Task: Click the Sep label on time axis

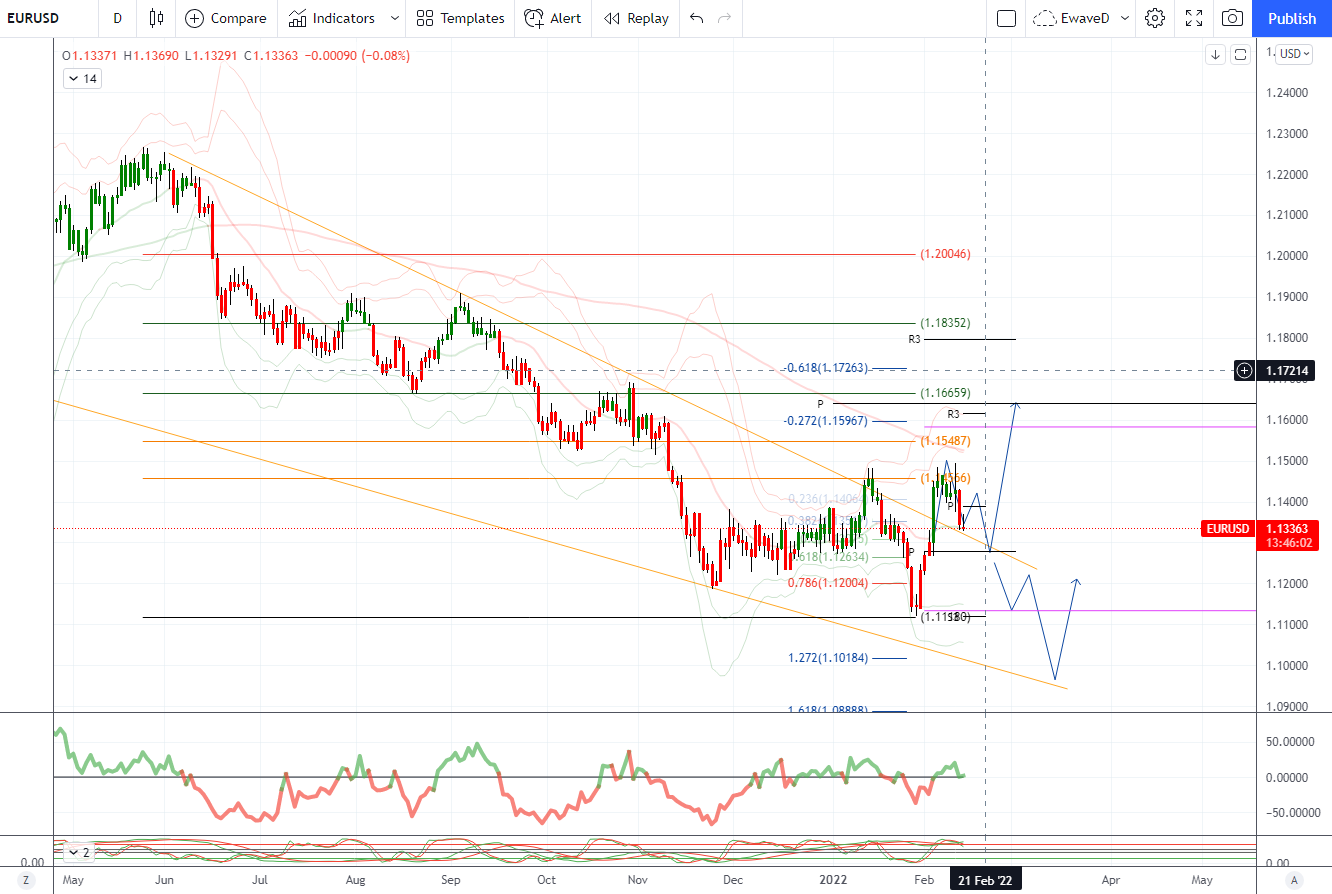Action: (x=451, y=881)
